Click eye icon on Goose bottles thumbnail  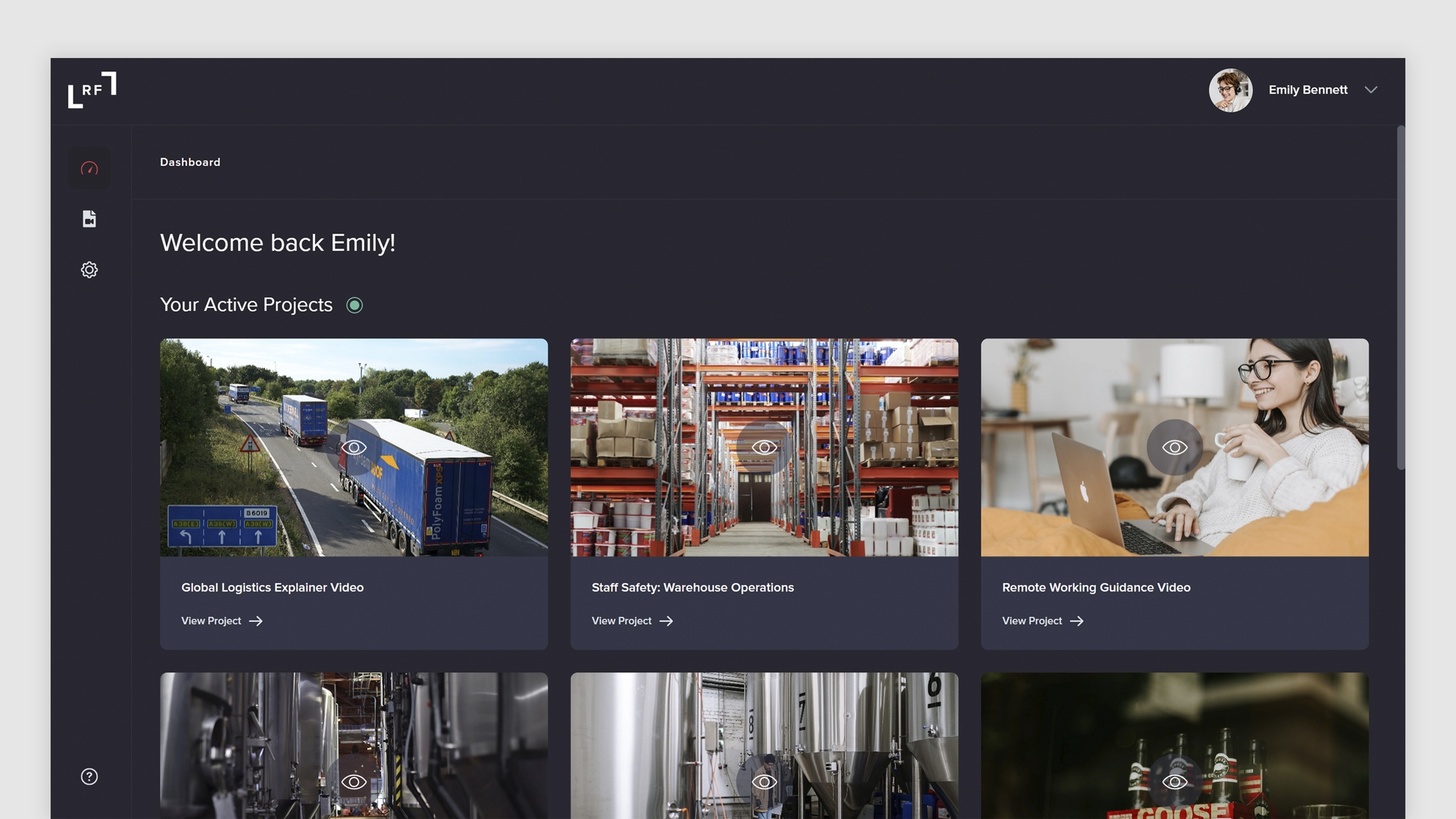click(x=1174, y=782)
